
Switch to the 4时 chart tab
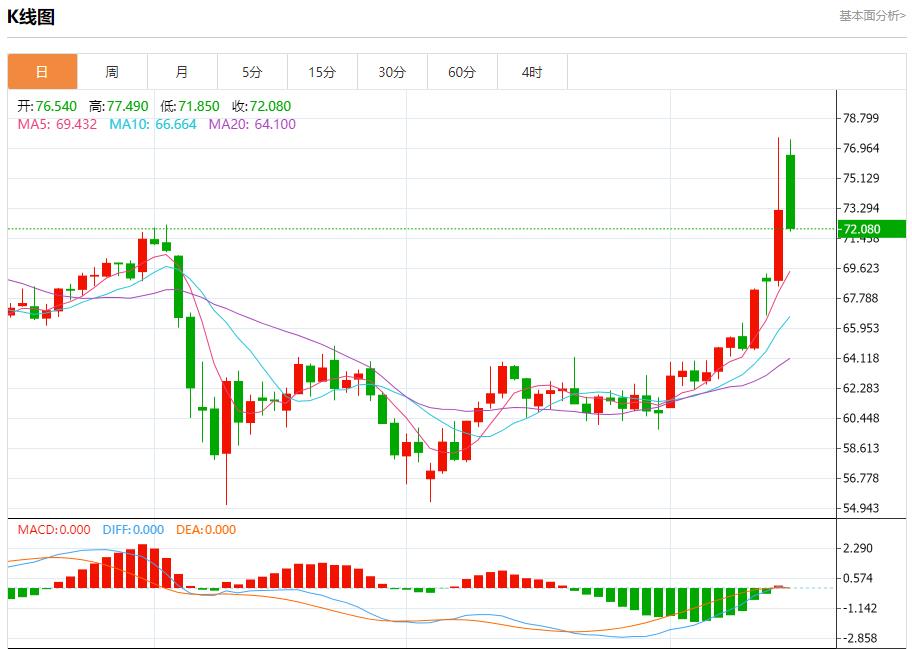[x=532, y=72]
